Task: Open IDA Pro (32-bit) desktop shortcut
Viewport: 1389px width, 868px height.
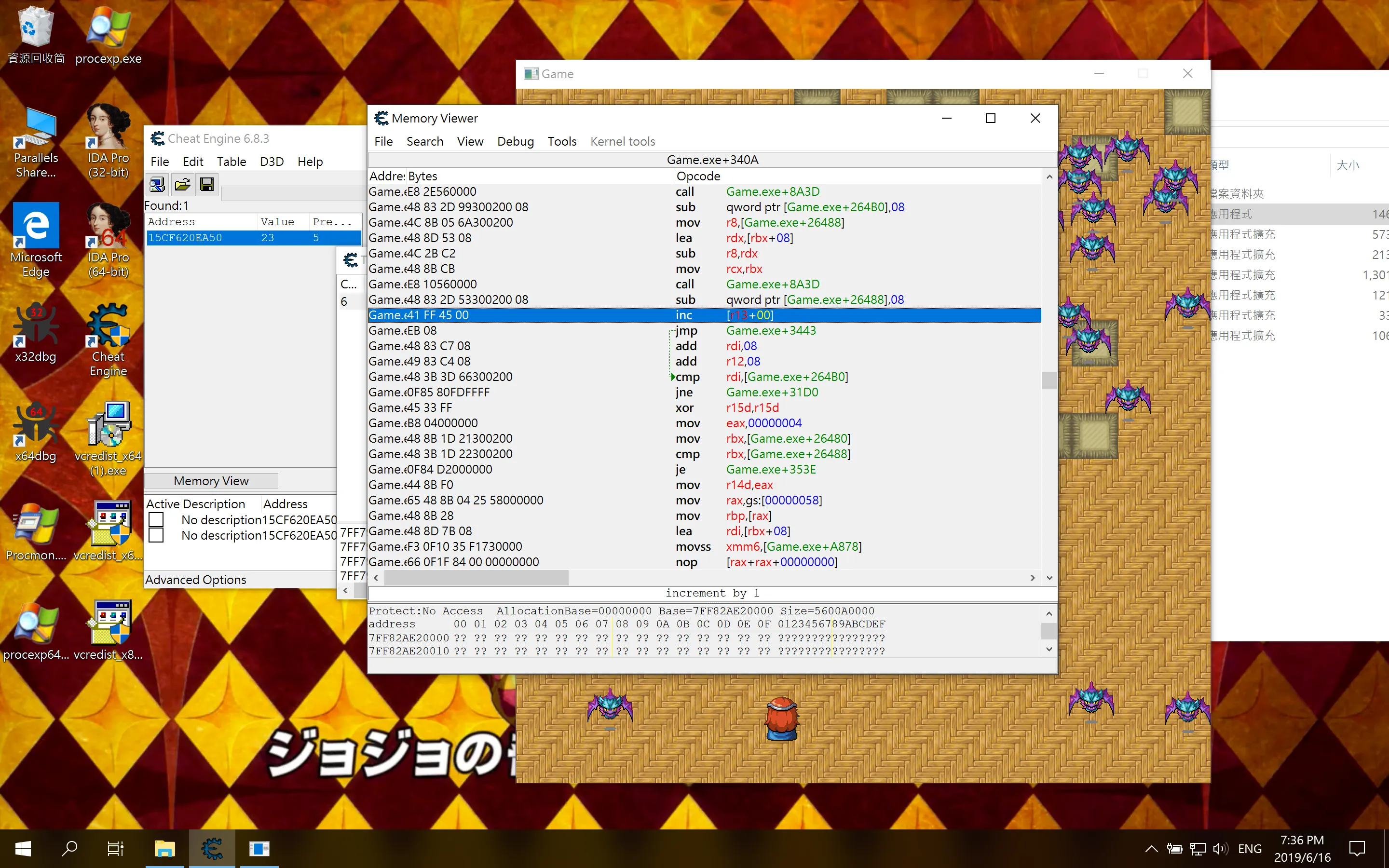Action: pyautogui.click(x=108, y=142)
